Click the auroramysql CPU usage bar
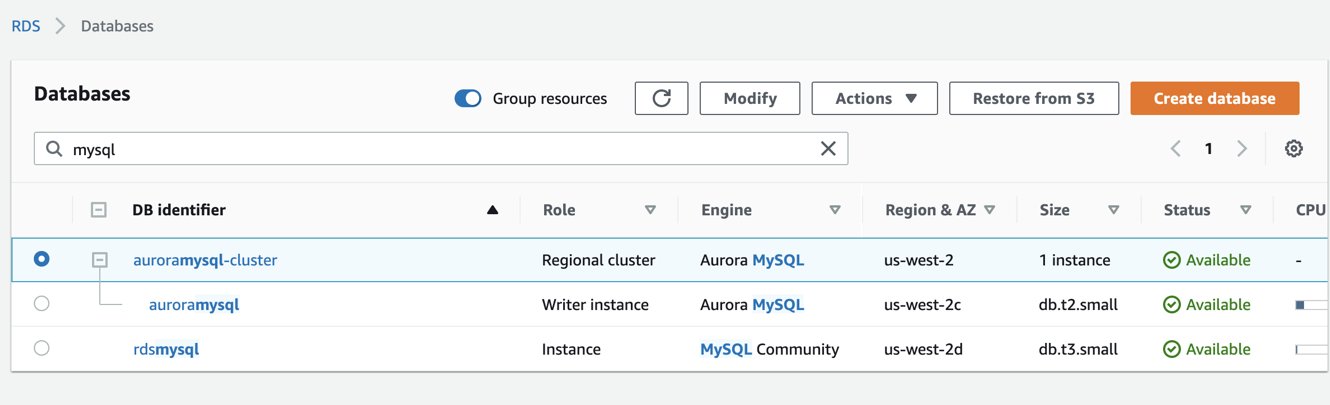The width and height of the screenshot is (1330, 405). click(1312, 304)
